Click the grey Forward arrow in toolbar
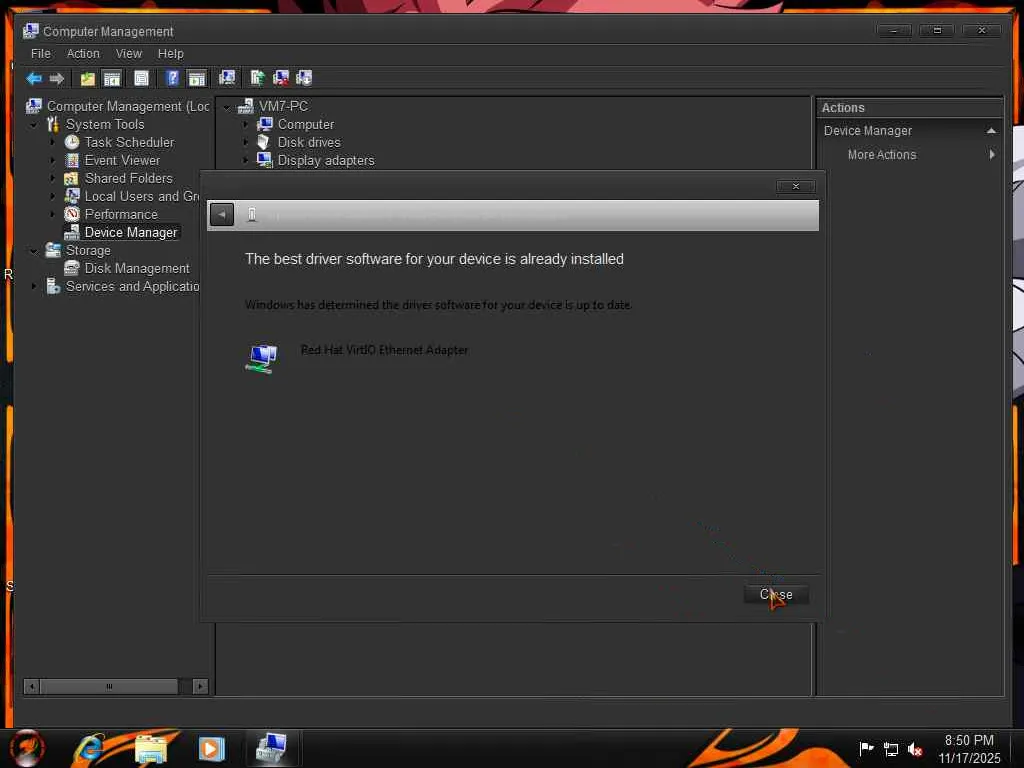The height and width of the screenshot is (768, 1024). [57, 78]
